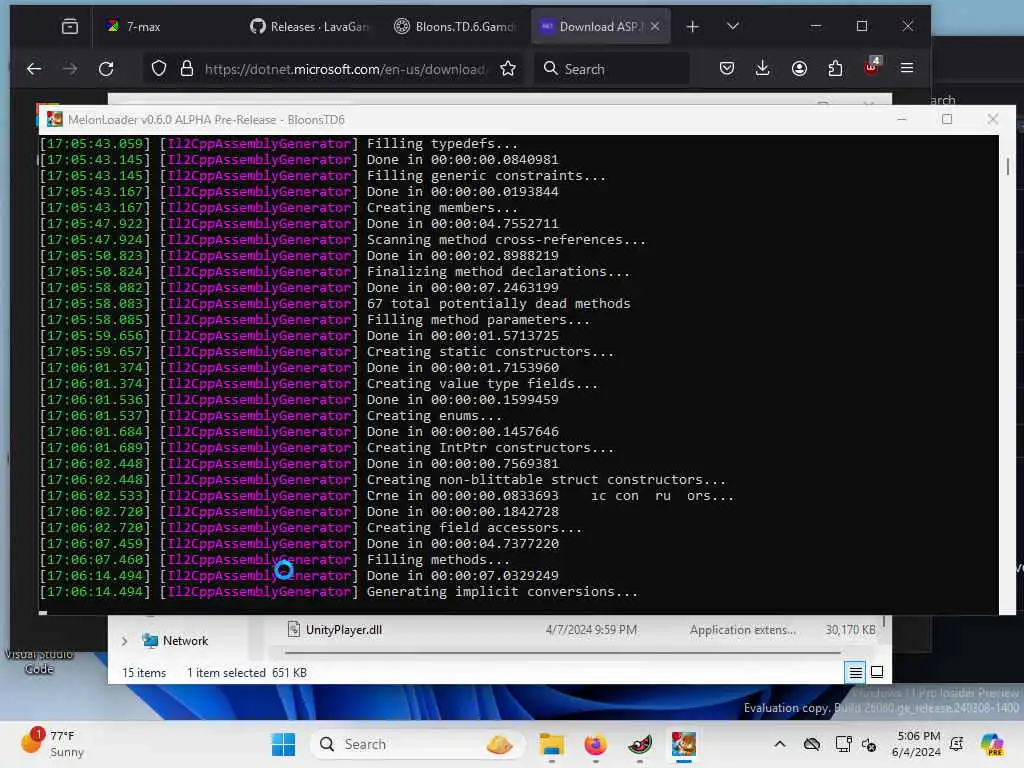Screen dimensions: 1024x768
Task: Open Firefox account menu
Action: [799, 69]
